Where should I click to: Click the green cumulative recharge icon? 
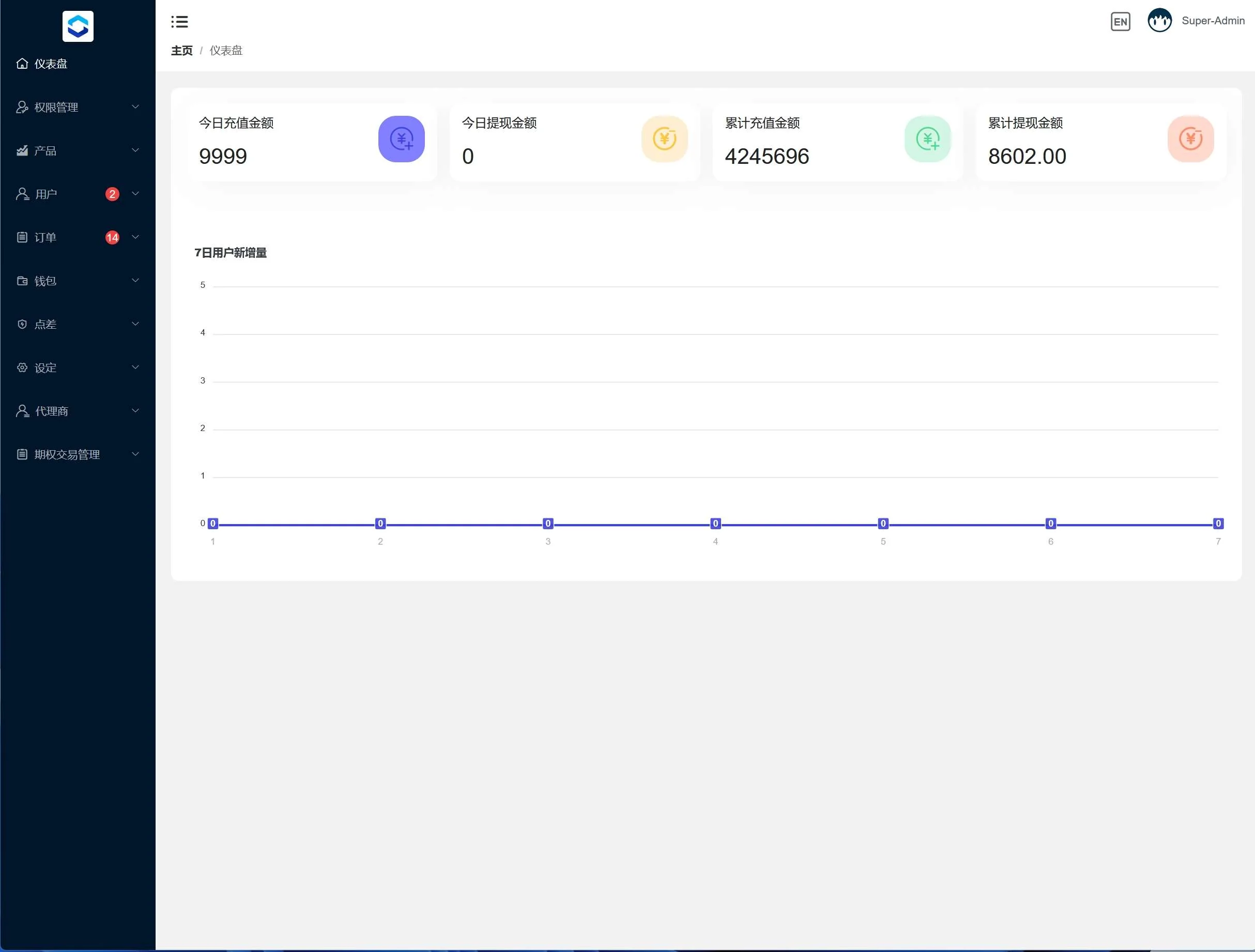click(927, 139)
